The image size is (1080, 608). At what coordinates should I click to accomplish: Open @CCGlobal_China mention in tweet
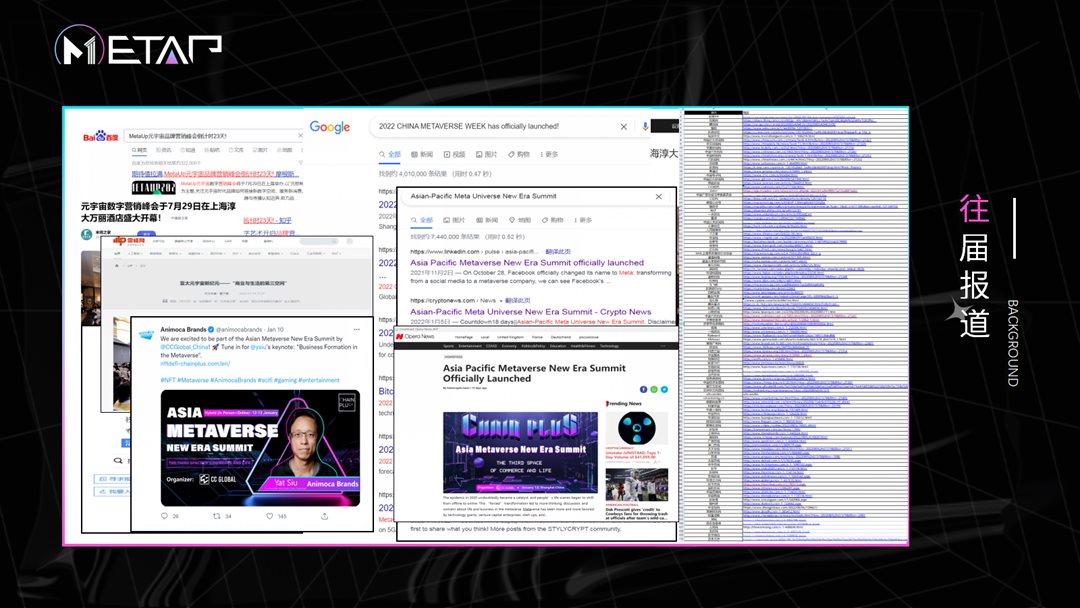point(185,347)
